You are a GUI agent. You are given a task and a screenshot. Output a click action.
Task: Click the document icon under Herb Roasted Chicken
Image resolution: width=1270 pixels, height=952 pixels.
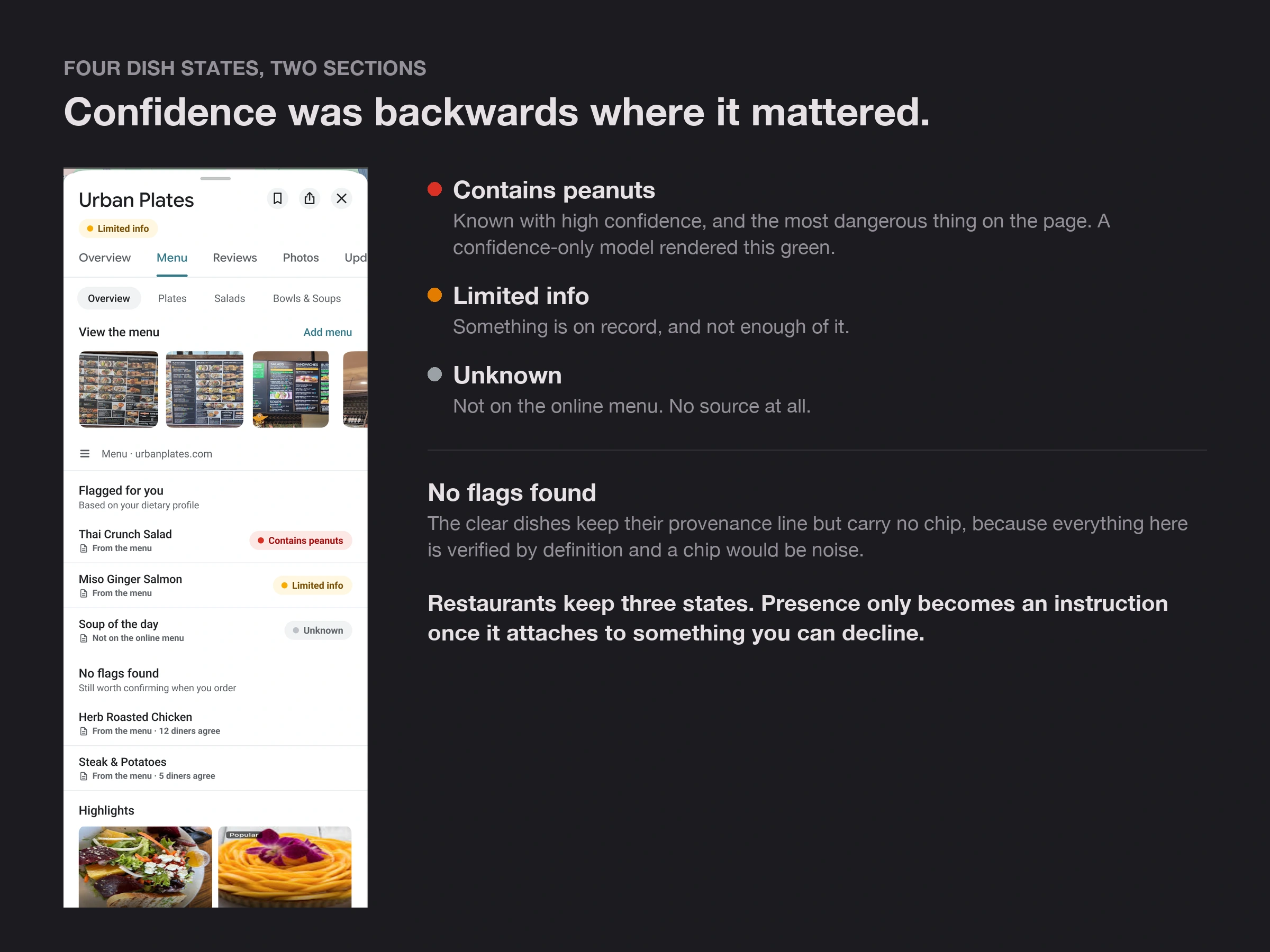(x=84, y=731)
